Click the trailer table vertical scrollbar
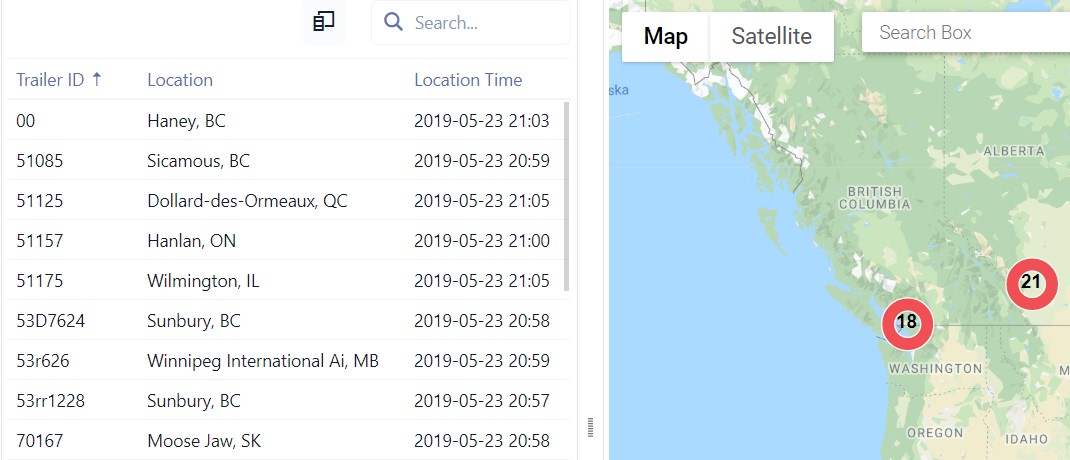The image size is (1070, 460). tap(566, 197)
